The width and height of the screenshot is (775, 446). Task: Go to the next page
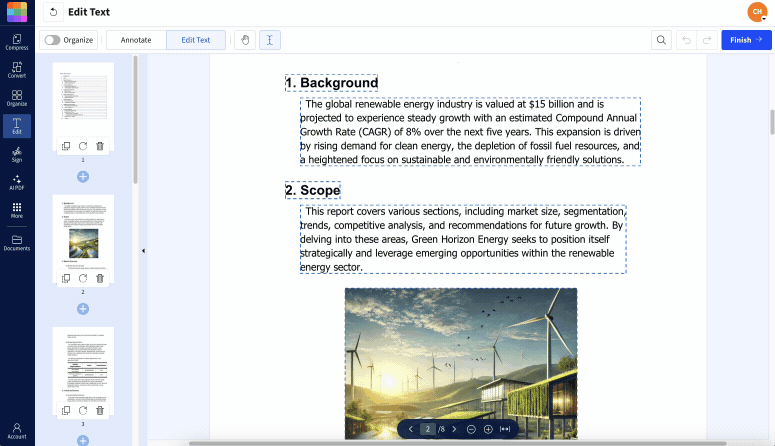pyautogui.click(x=454, y=429)
